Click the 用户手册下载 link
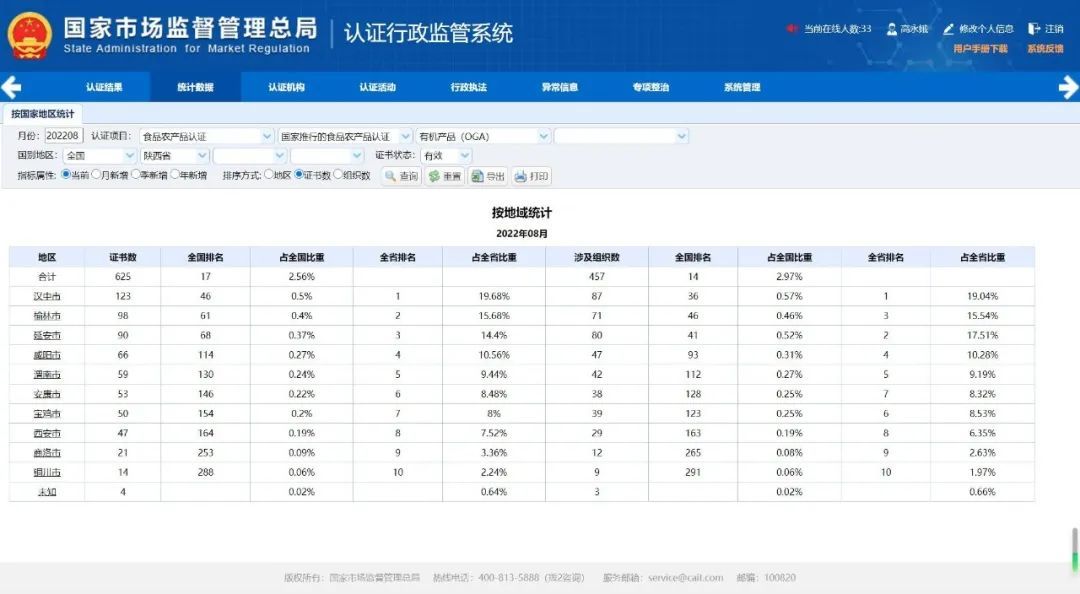 pyautogui.click(x=980, y=48)
